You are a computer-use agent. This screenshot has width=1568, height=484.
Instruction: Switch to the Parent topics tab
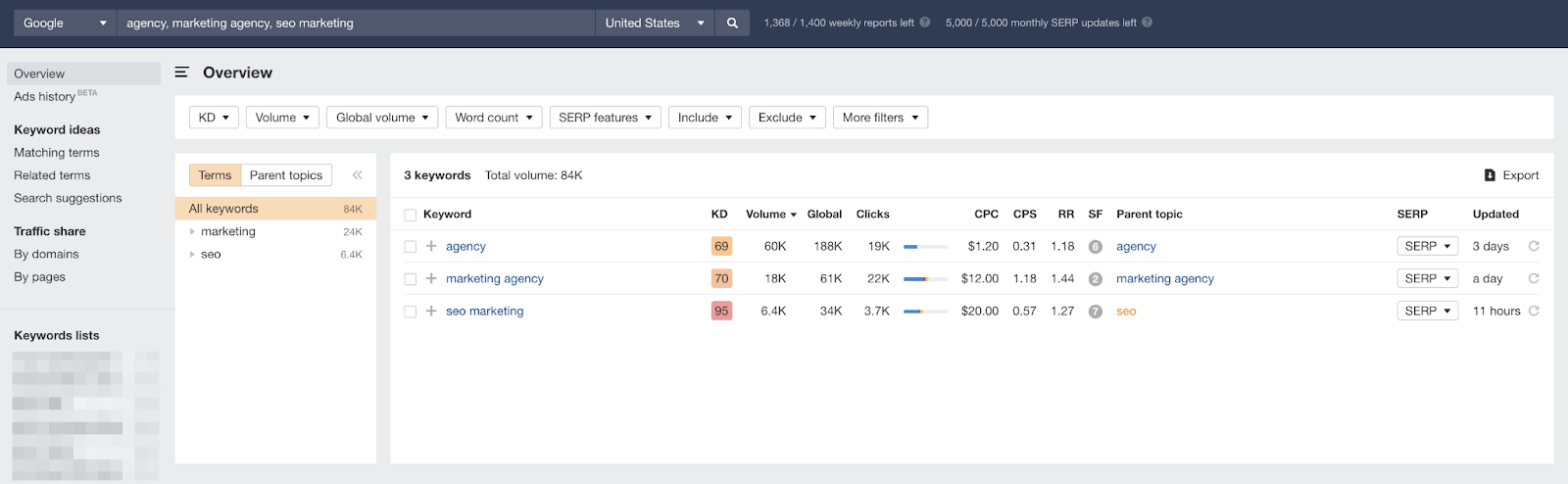tap(286, 175)
